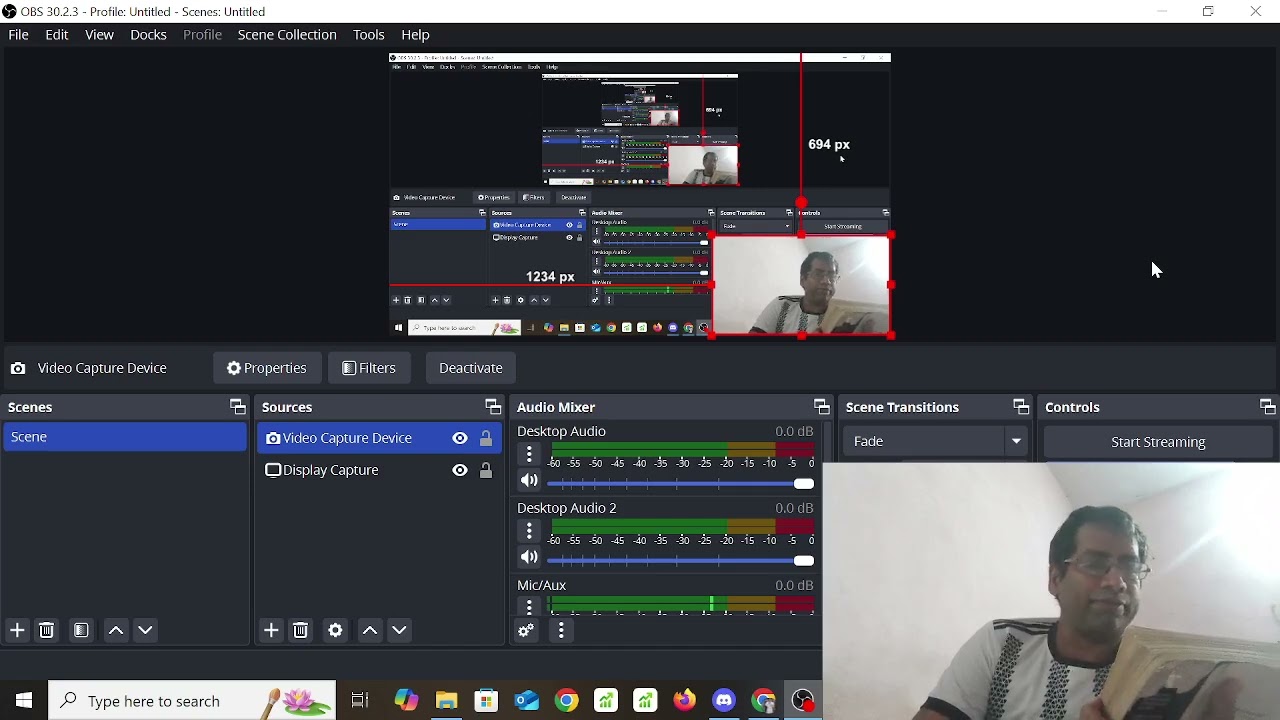
Task: Add a new scene with the plus icon
Action: tap(17, 630)
